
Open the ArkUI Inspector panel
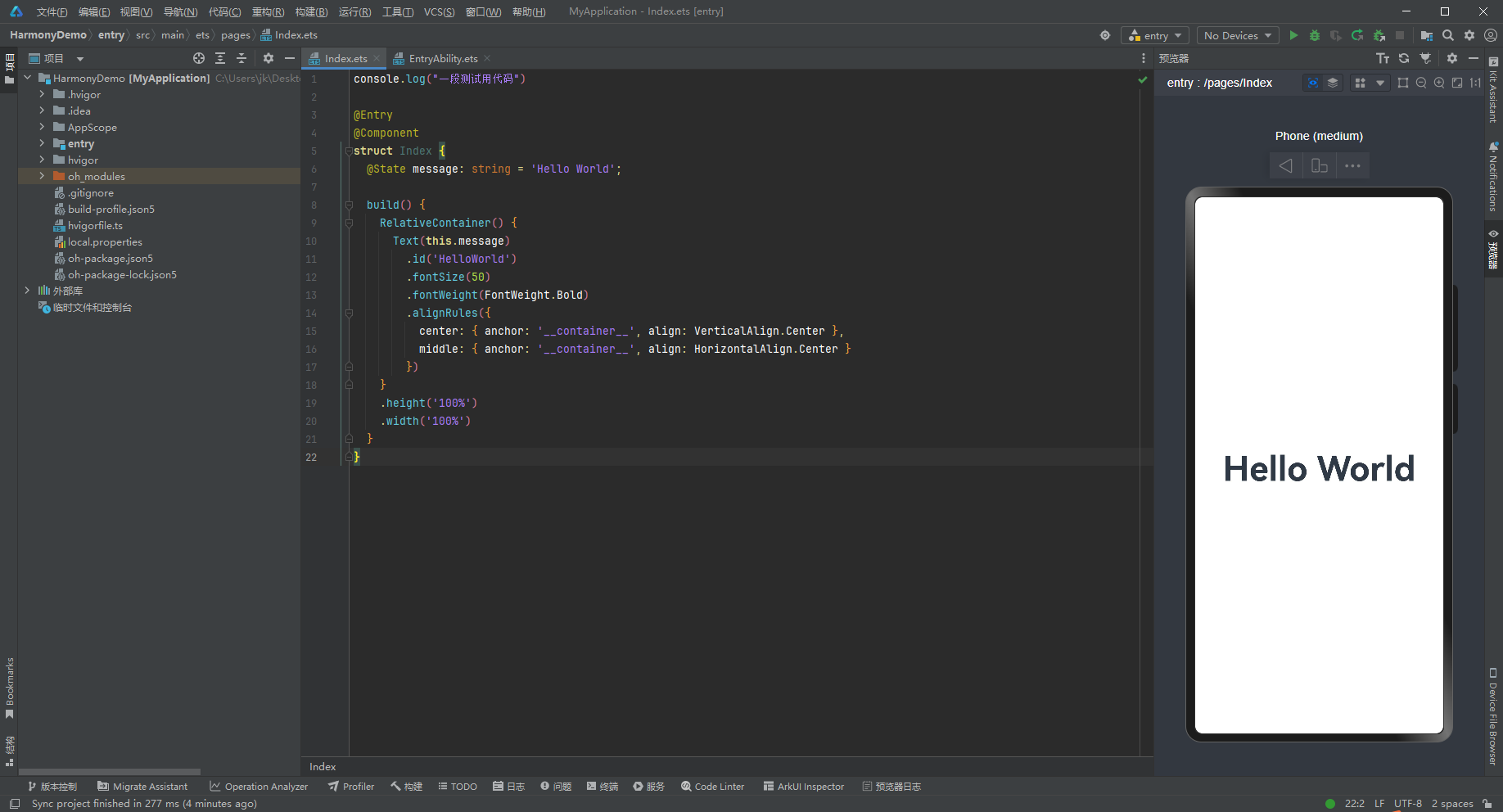pyautogui.click(x=803, y=787)
